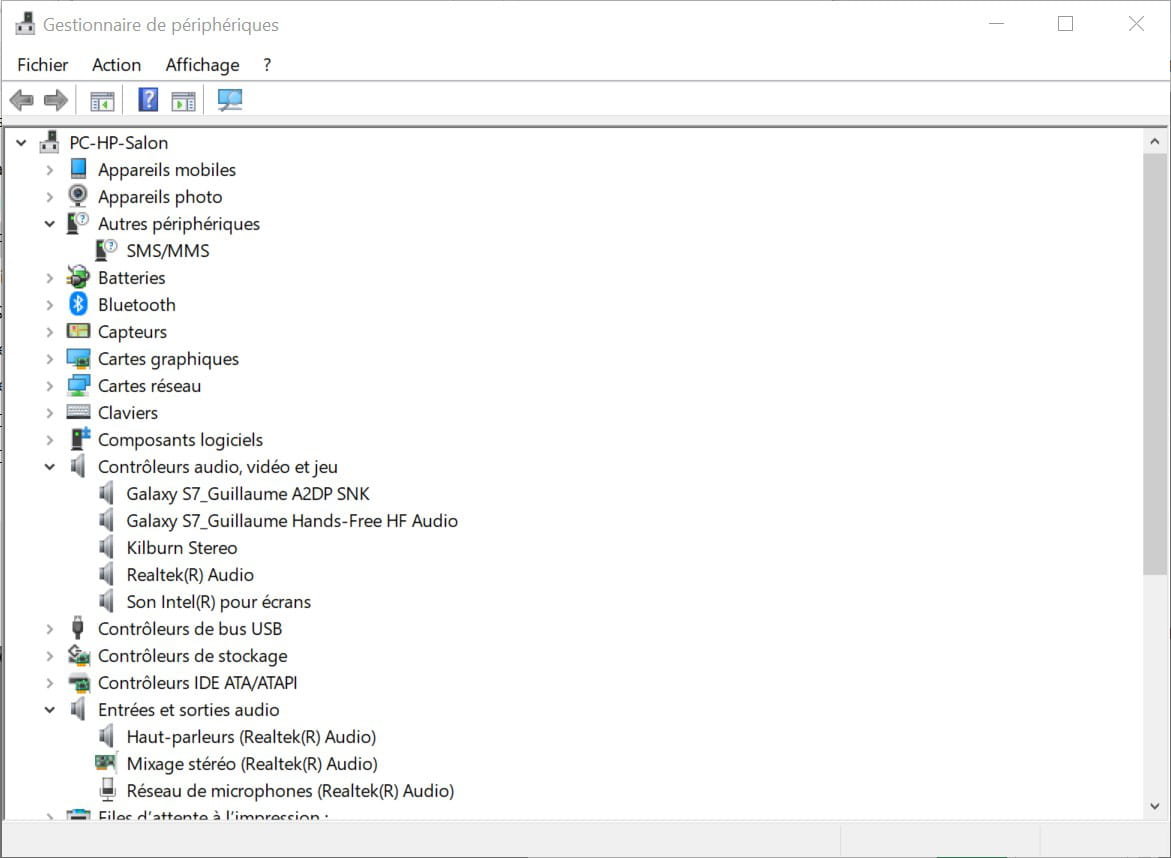
Task: Select Haut-parleurs (Realtek(R) Audio) label
Action: point(251,736)
